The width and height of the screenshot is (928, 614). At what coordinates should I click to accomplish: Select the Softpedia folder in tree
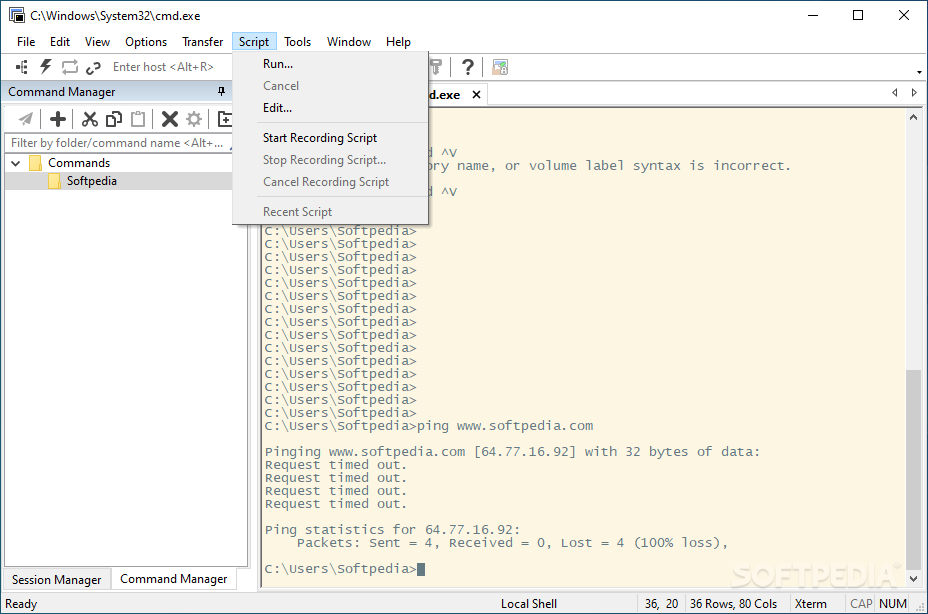91,181
